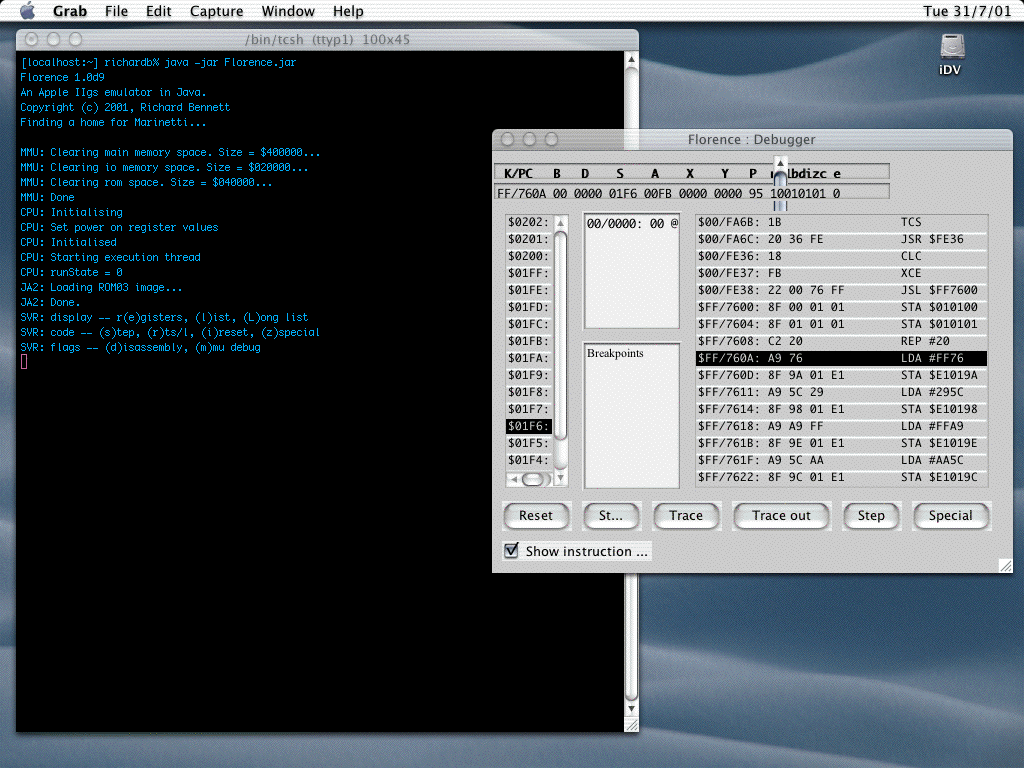The image size is (1024, 768).
Task: Click the S register value 01F6
Action: [x=622, y=193]
